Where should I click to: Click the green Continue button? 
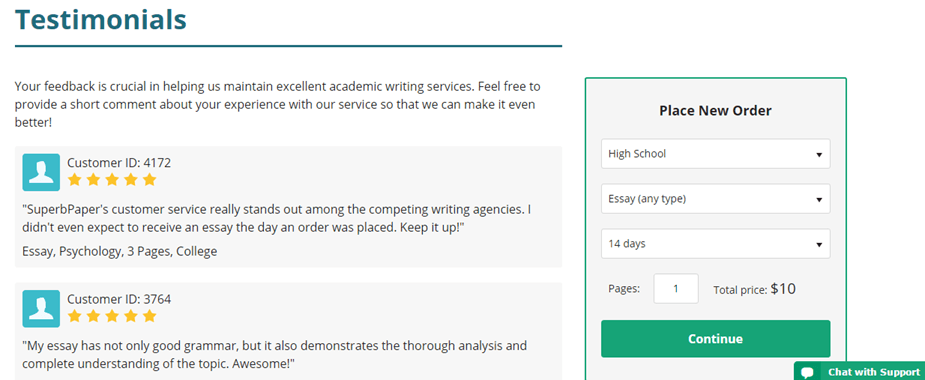(x=716, y=339)
